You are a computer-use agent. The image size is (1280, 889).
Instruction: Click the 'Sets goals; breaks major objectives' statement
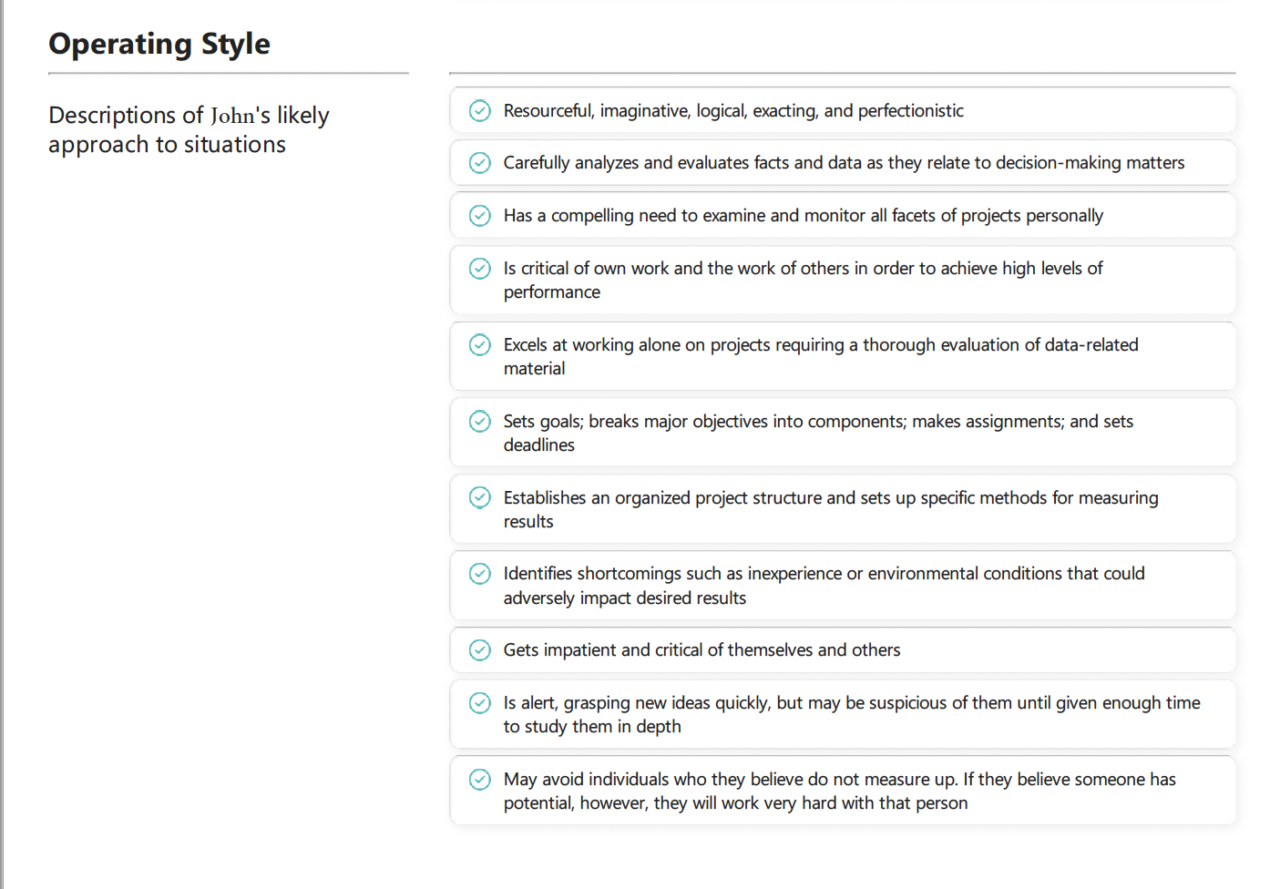818,433
